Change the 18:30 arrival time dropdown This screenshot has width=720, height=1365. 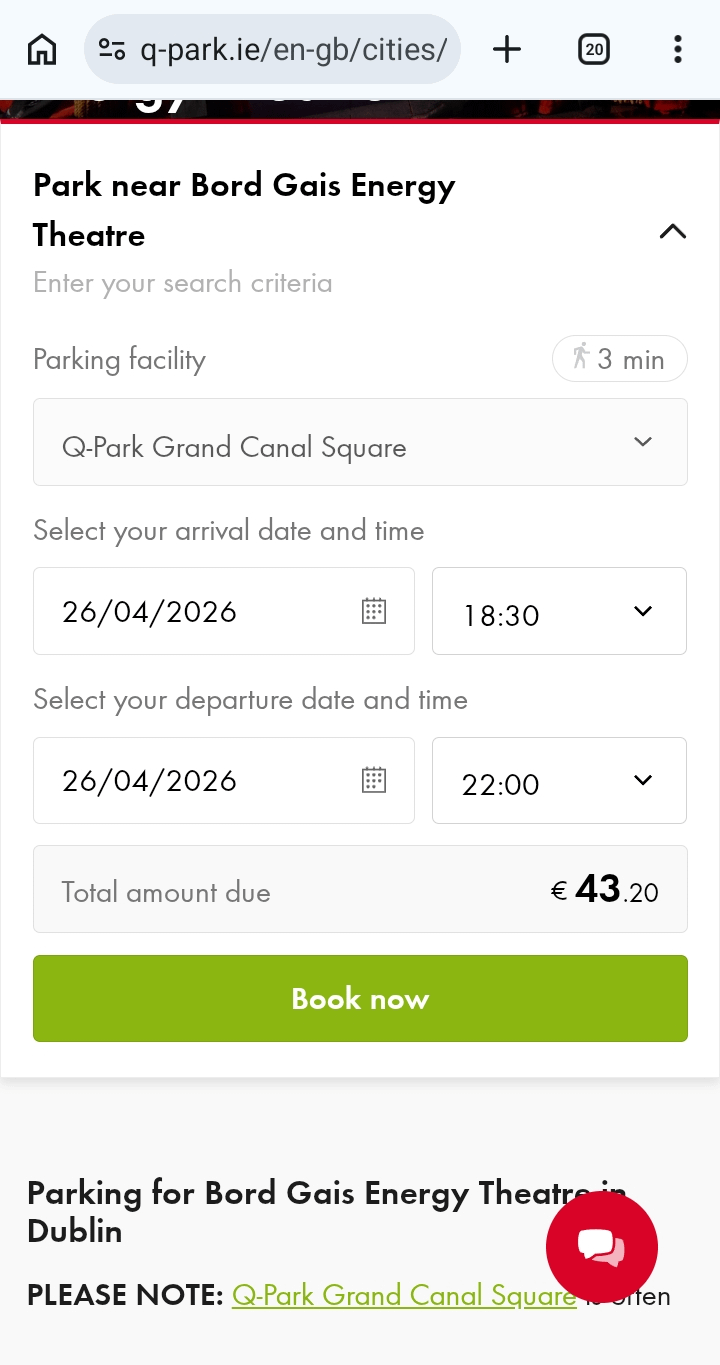(x=559, y=612)
